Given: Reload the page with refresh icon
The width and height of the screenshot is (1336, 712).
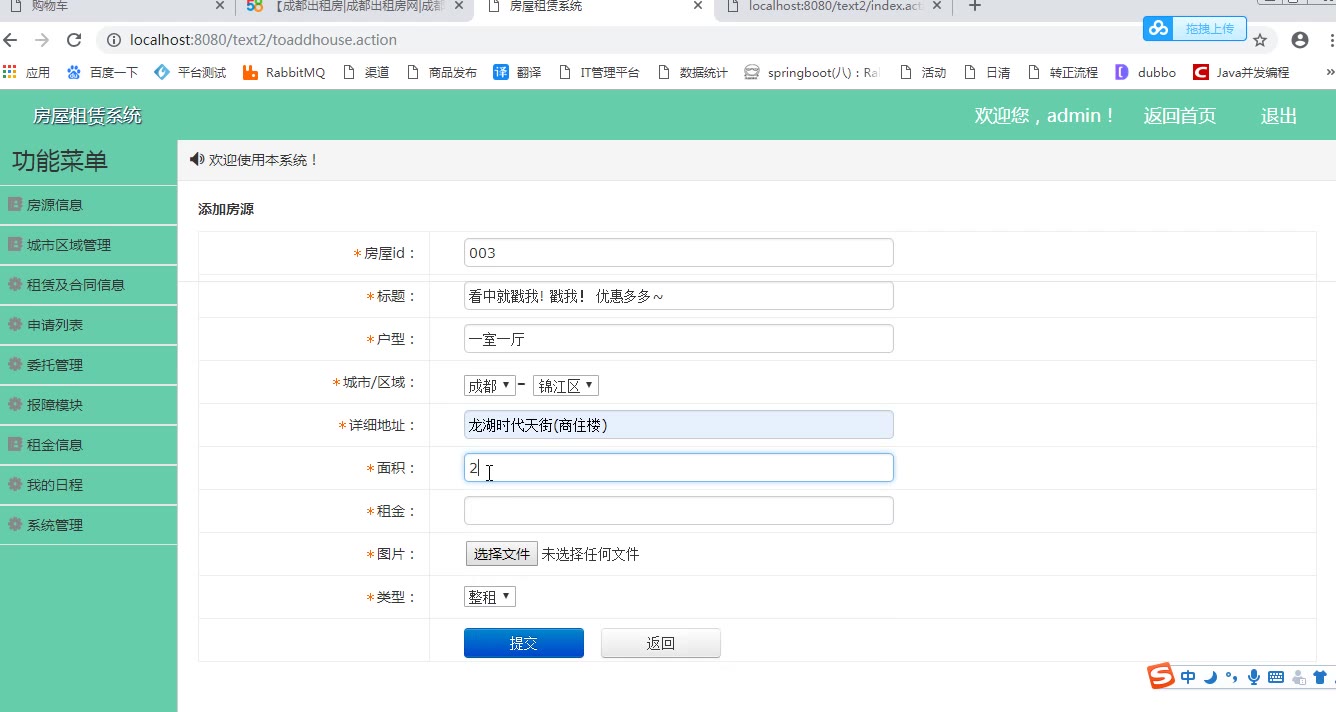Looking at the screenshot, I should click(x=74, y=40).
